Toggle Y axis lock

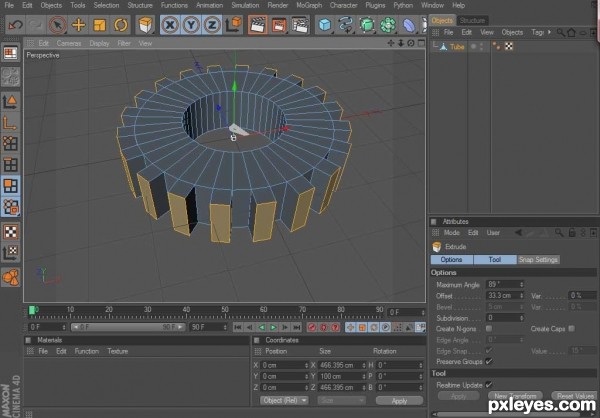(191, 25)
